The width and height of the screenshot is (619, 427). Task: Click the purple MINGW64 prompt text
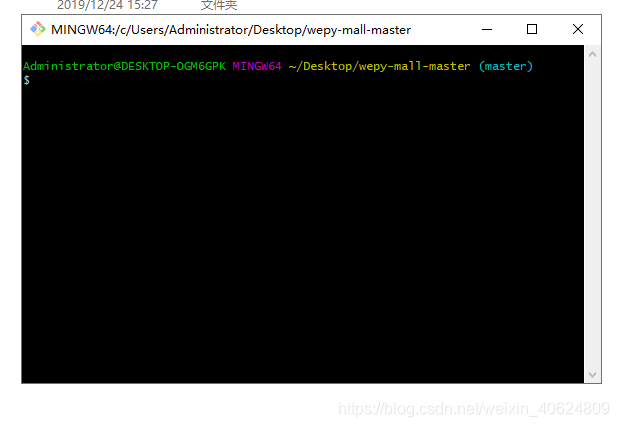click(x=257, y=66)
